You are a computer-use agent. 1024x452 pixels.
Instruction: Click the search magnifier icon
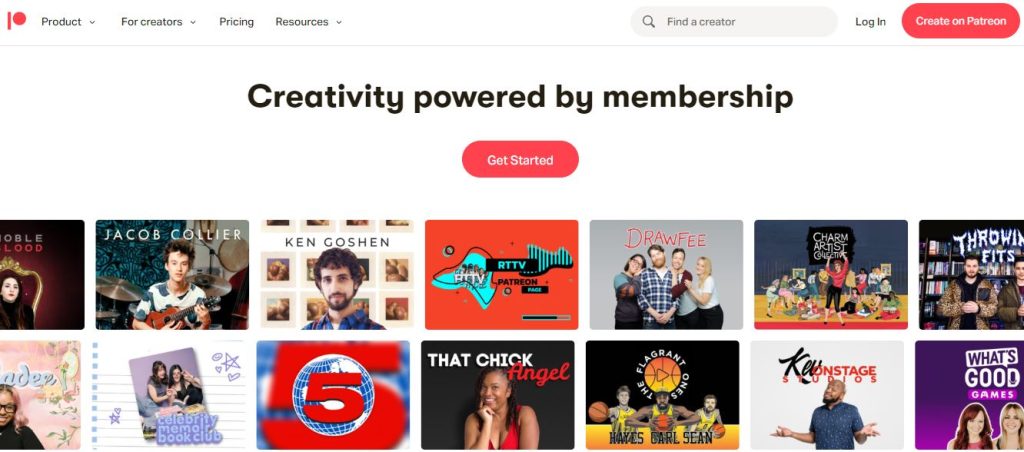tap(648, 22)
